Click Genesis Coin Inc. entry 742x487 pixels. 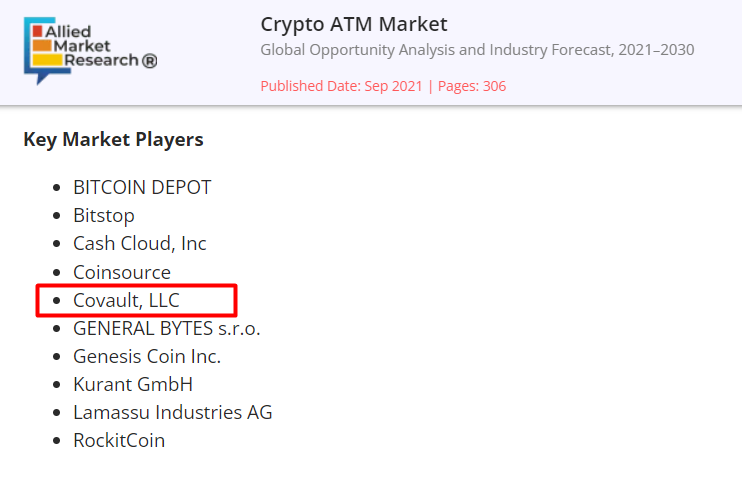coord(147,356)
